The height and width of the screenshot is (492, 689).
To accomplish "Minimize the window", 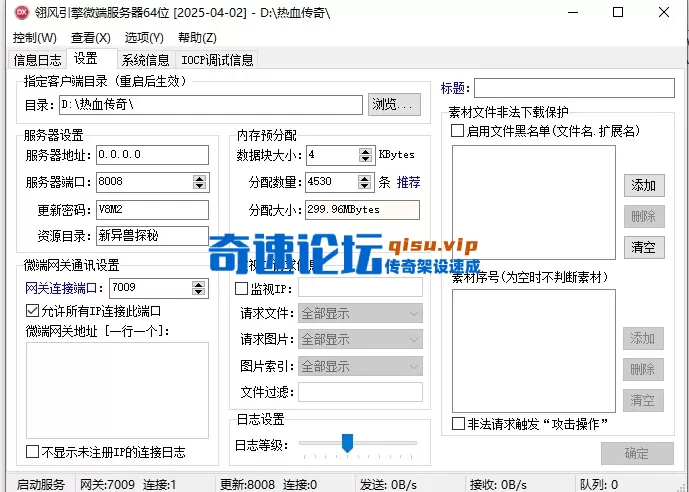I will point(573,12).
